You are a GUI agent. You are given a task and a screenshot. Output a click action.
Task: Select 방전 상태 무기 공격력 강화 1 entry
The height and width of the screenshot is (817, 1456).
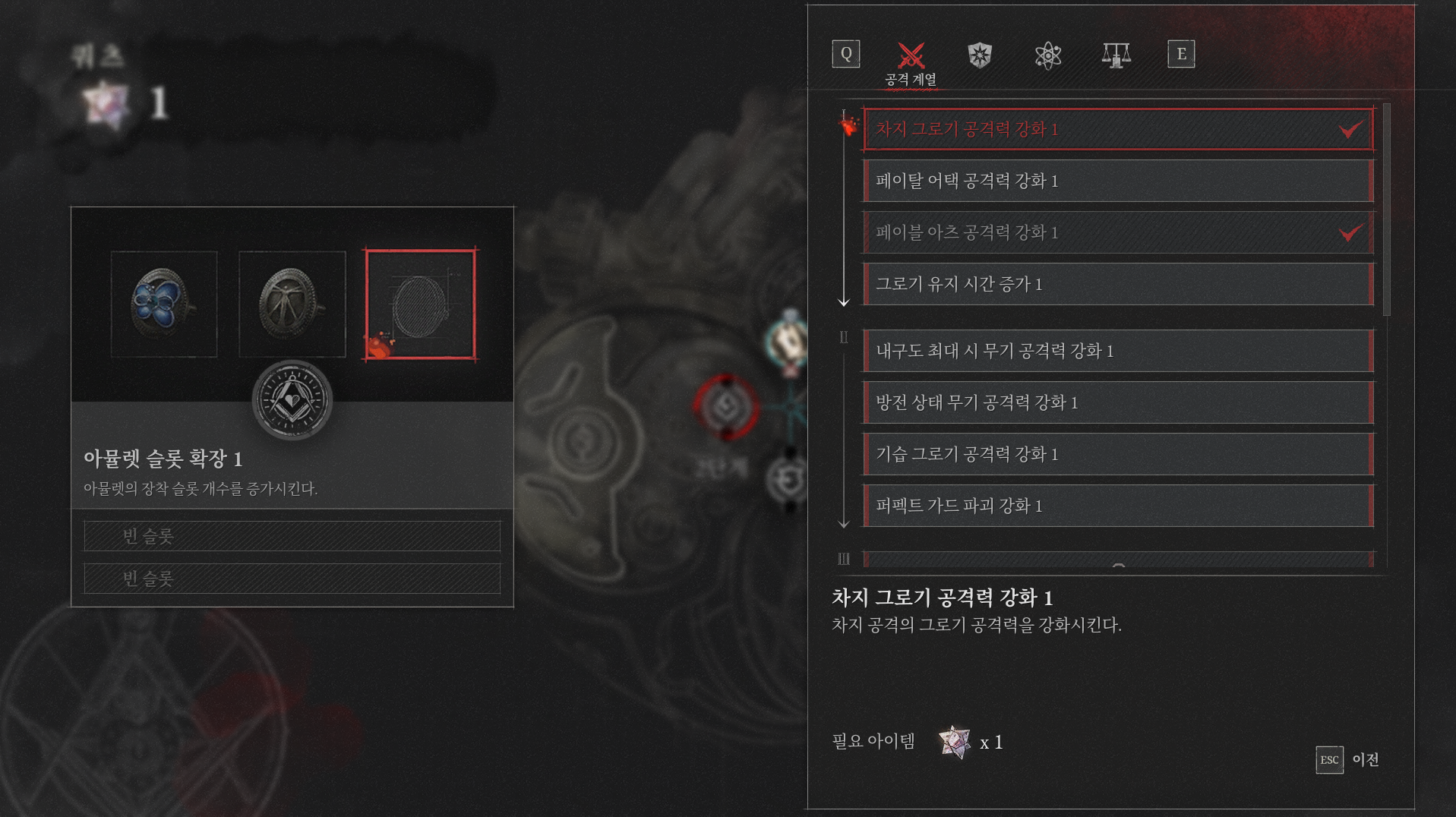point(1118,402)
